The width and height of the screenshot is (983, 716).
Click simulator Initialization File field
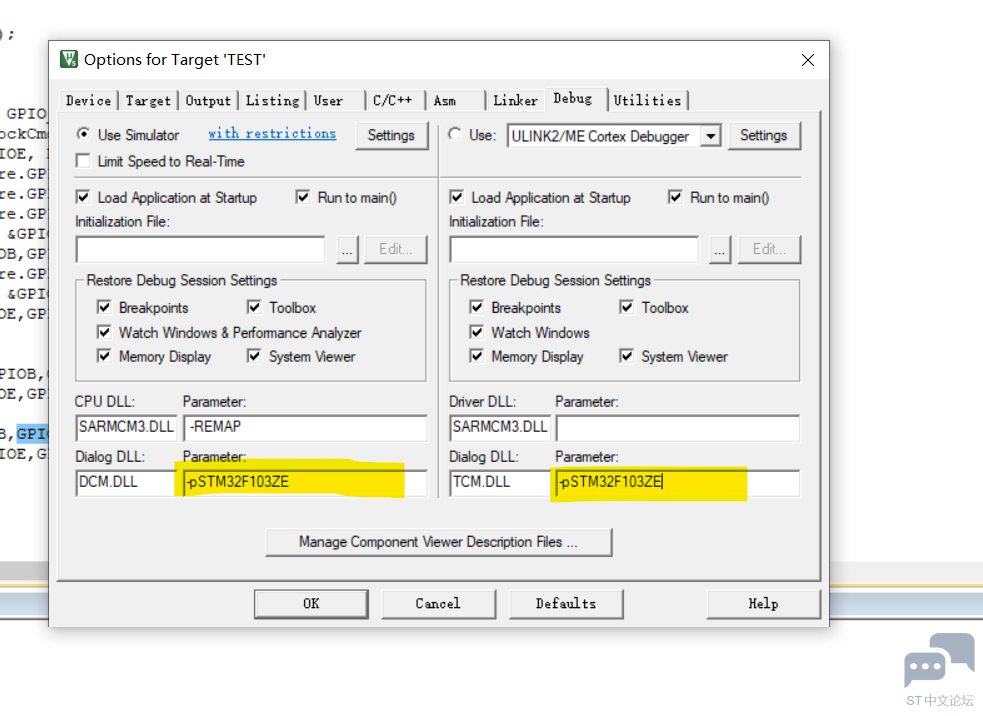pos(201,250)
